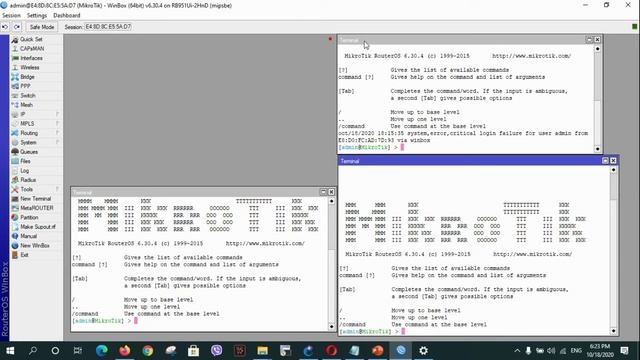The image size is (640, 360).
Task: Open Firefox from taskbar
Action: (x=124, y=351)
